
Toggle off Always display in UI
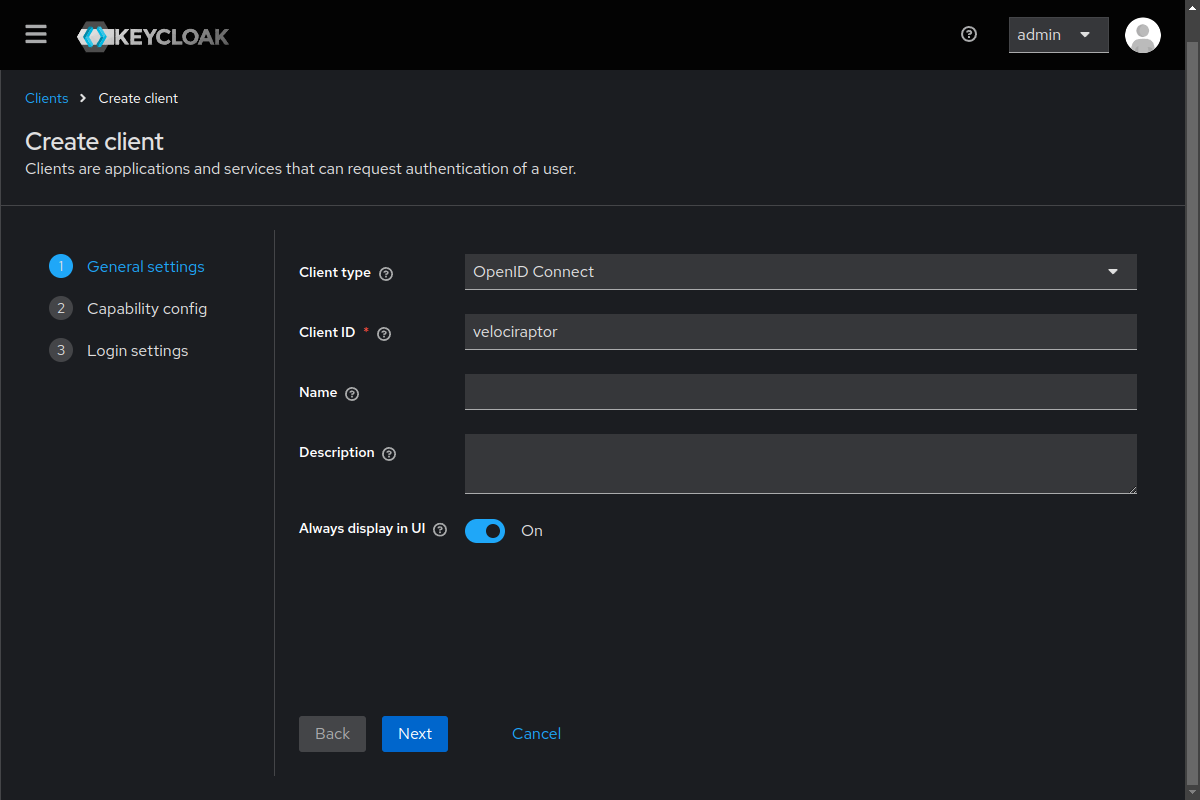[x=485, y=531]
